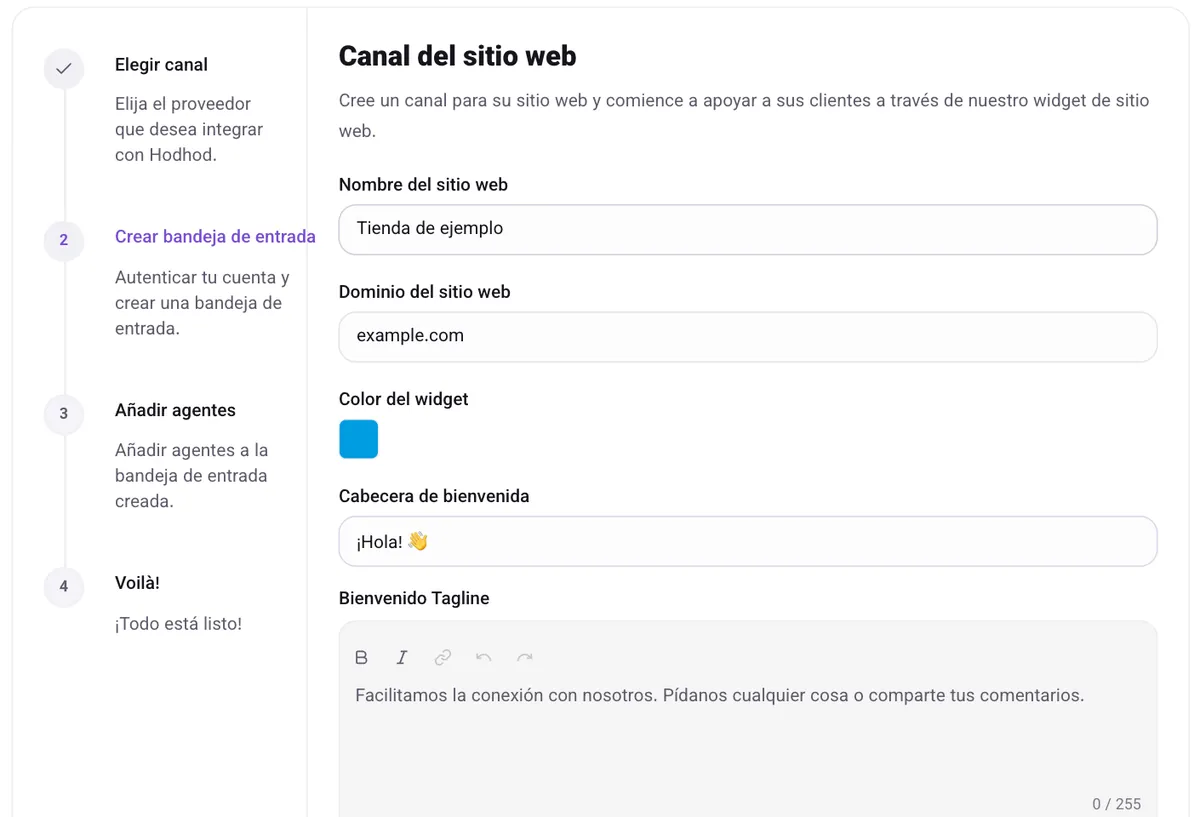Click the completed checkmark step icon

pyautogui.click(x=64, y=69)
